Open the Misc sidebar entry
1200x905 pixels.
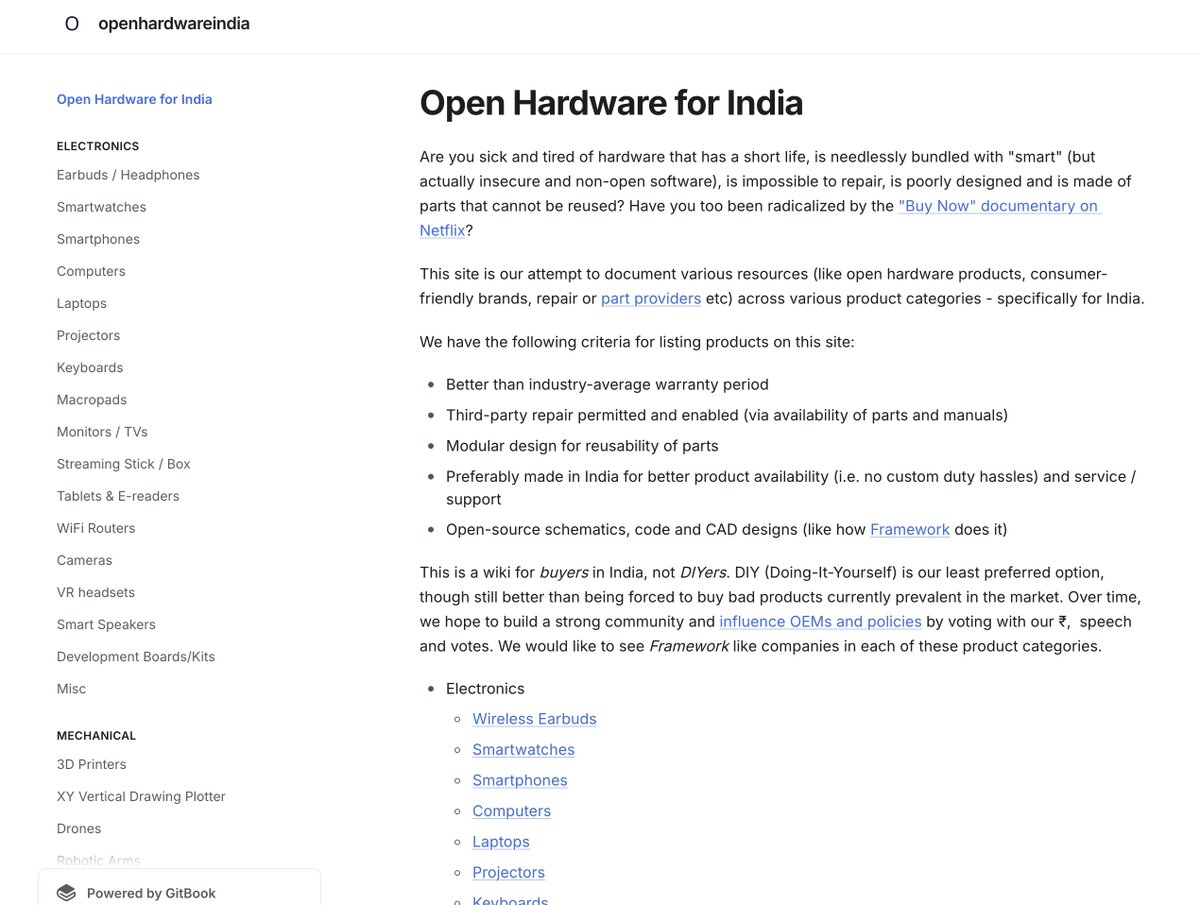click(71, 687)
